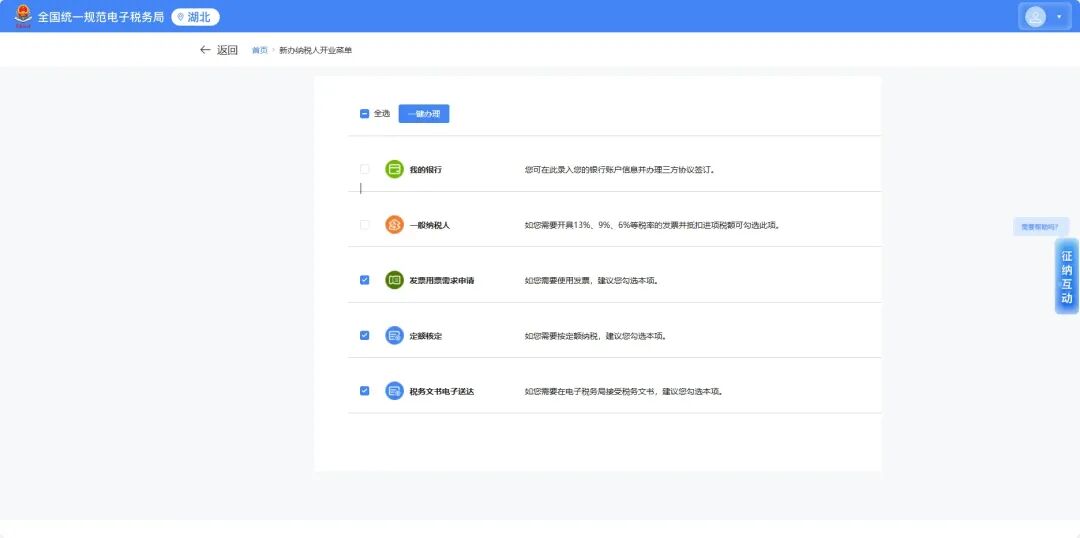Click description 如您需要按定额纳税，建议您勾选本项
The width and height of the screenshot is (1080, 538).
click(596, 336)
